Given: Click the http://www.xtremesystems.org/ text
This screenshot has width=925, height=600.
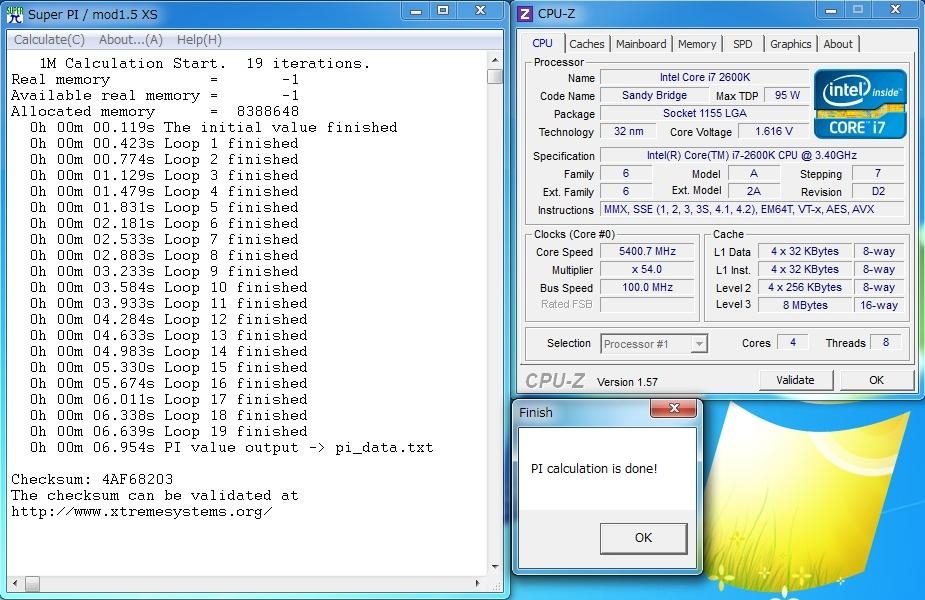Looking at the screenshot, I should coord(142,512).
